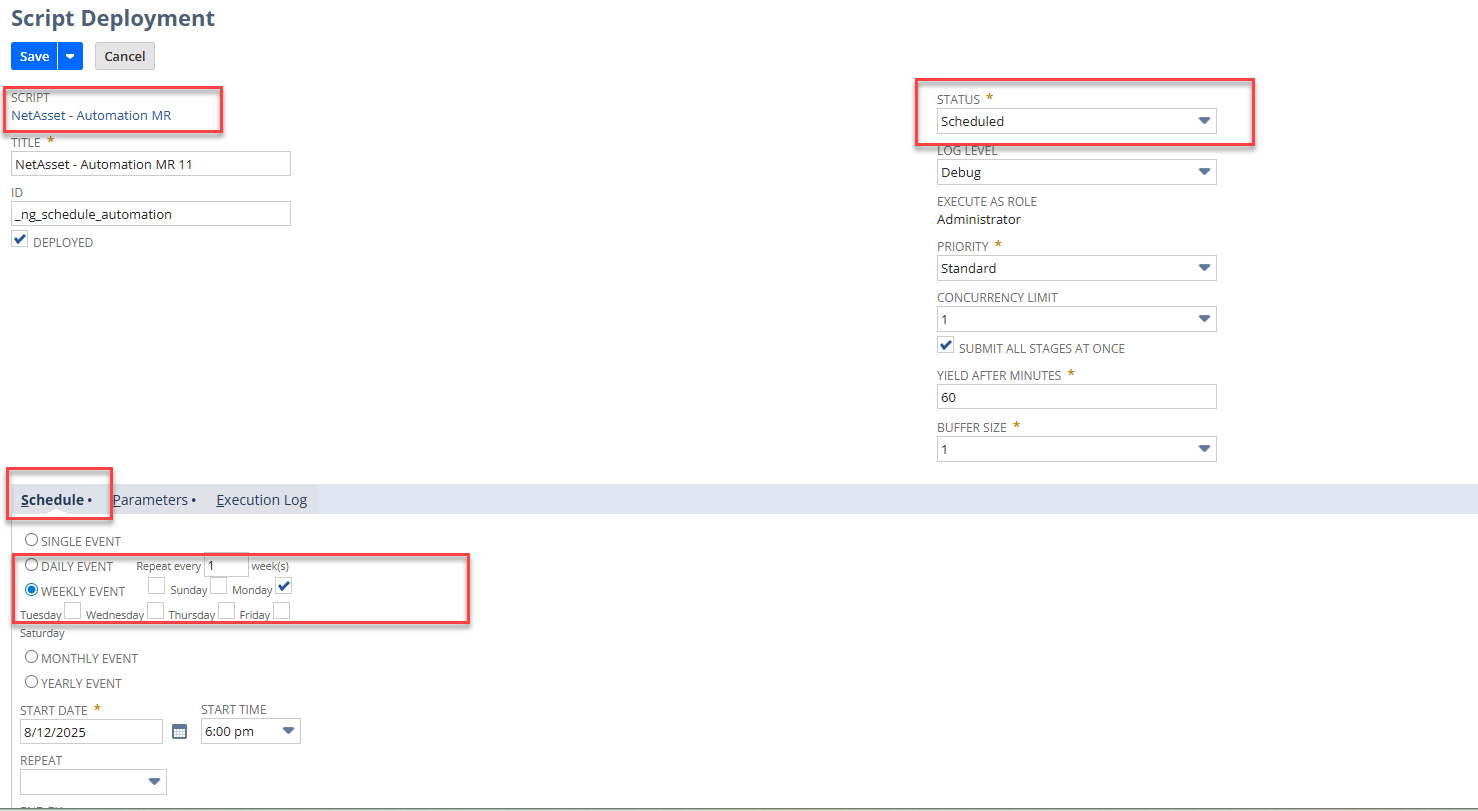1478x811 pixels.
Task: Select the Weekly Event radio button
Action: (x=31, y=590)
